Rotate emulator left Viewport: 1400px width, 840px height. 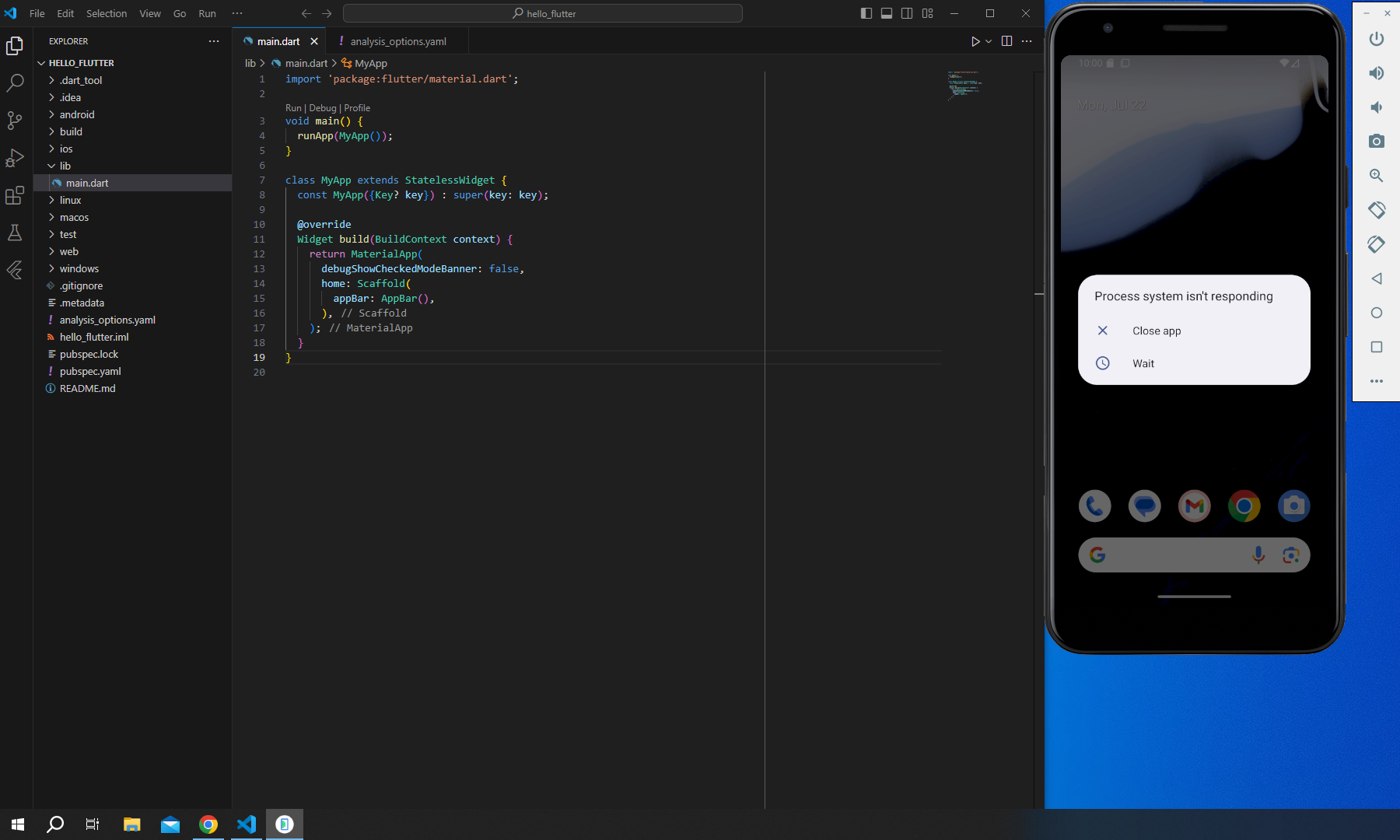click(1377, 210)
